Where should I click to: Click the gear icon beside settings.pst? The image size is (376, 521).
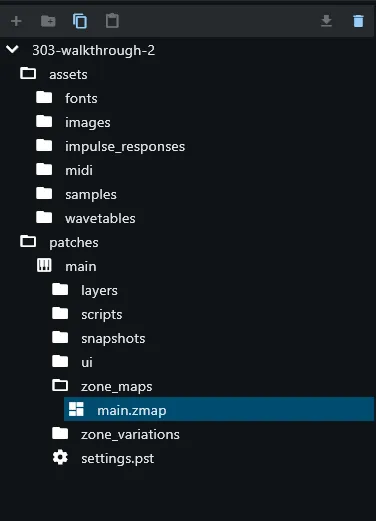(x=60, y=458)
